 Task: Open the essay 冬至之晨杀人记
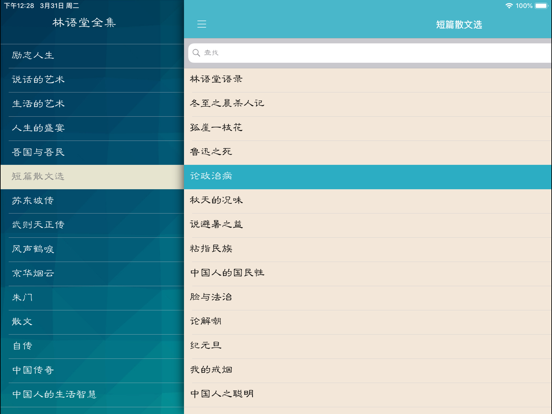click(368, 104)
